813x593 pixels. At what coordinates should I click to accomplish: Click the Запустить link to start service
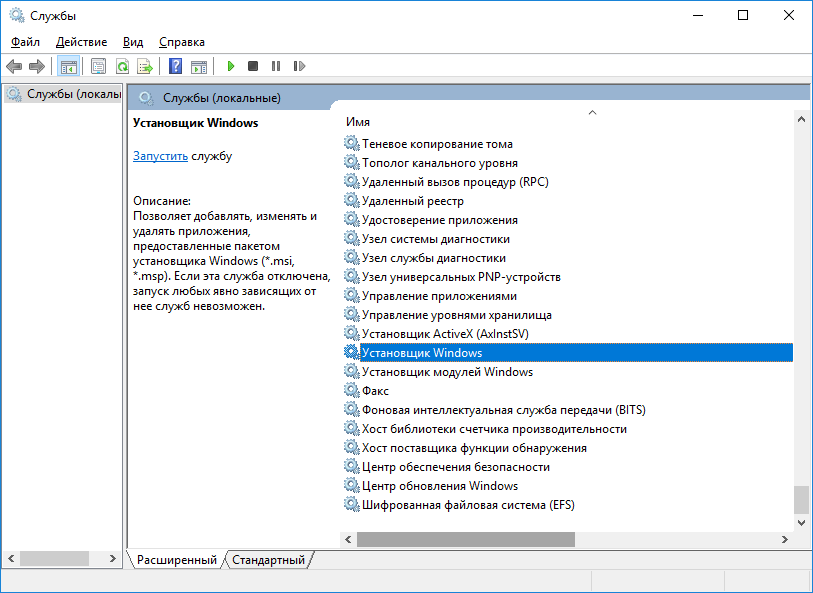(160, 156)
